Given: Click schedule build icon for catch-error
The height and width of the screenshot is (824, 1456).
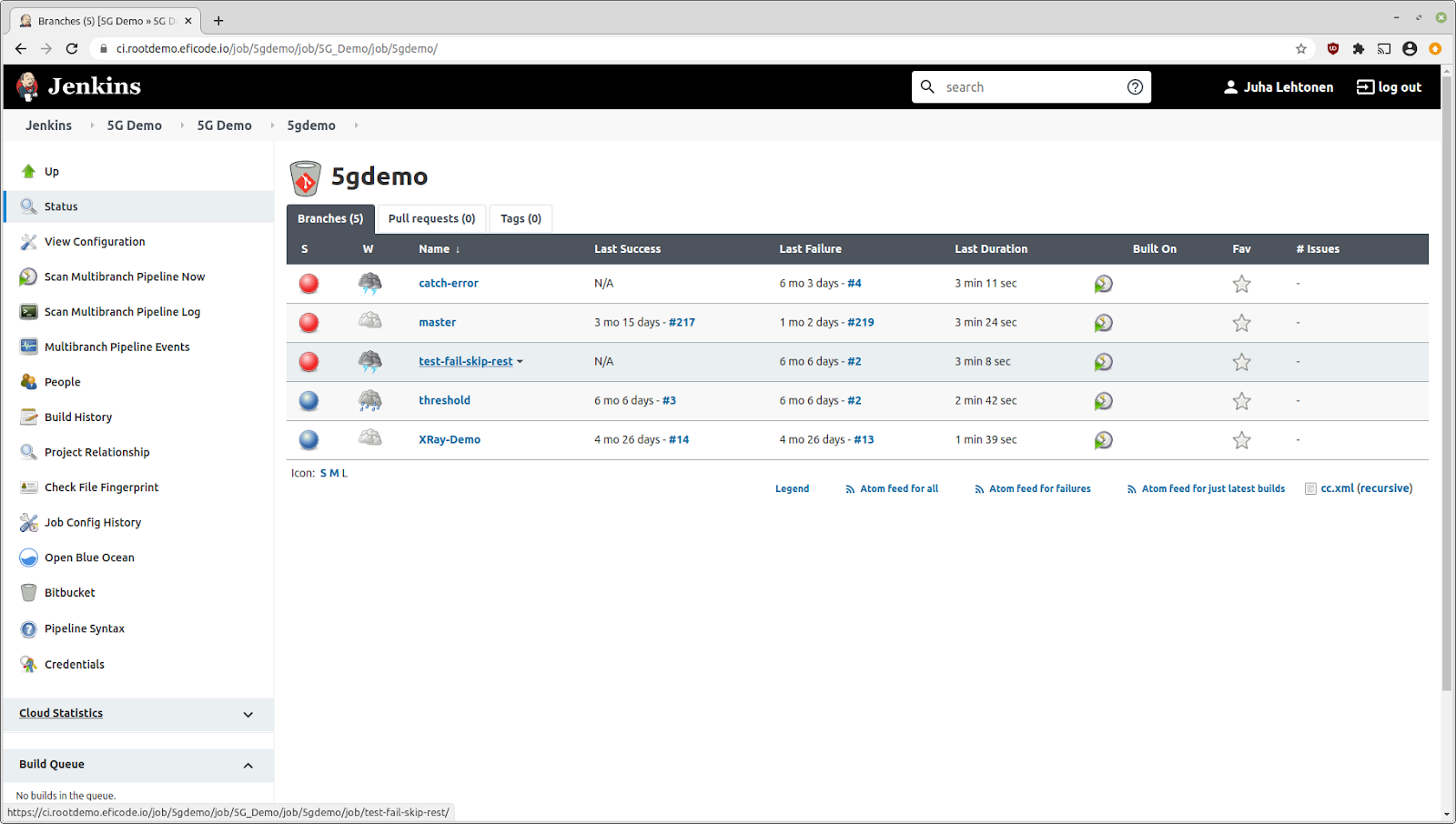Looking at the screenshot, I should (1103, 284).
